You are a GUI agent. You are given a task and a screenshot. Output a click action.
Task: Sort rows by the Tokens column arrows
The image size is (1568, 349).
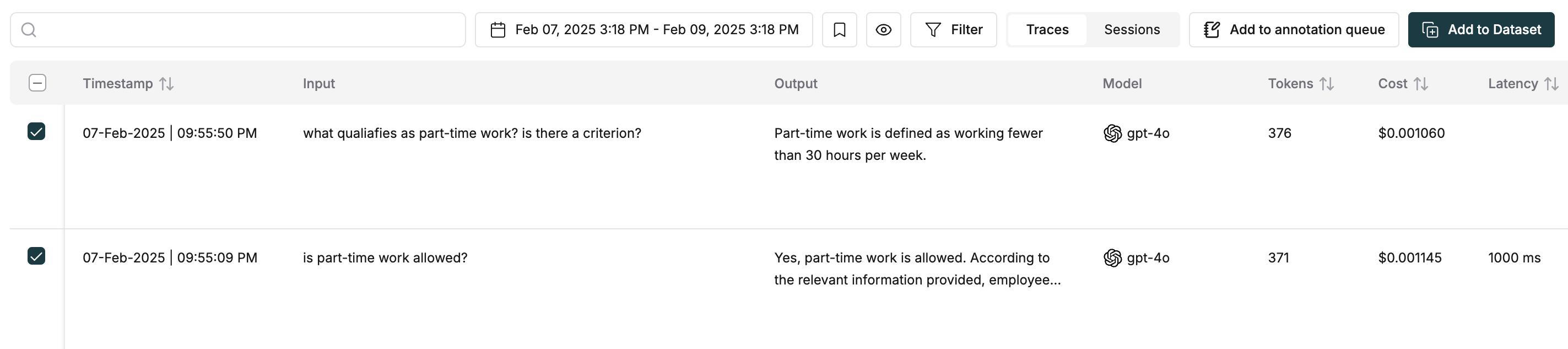point(1327,83)
